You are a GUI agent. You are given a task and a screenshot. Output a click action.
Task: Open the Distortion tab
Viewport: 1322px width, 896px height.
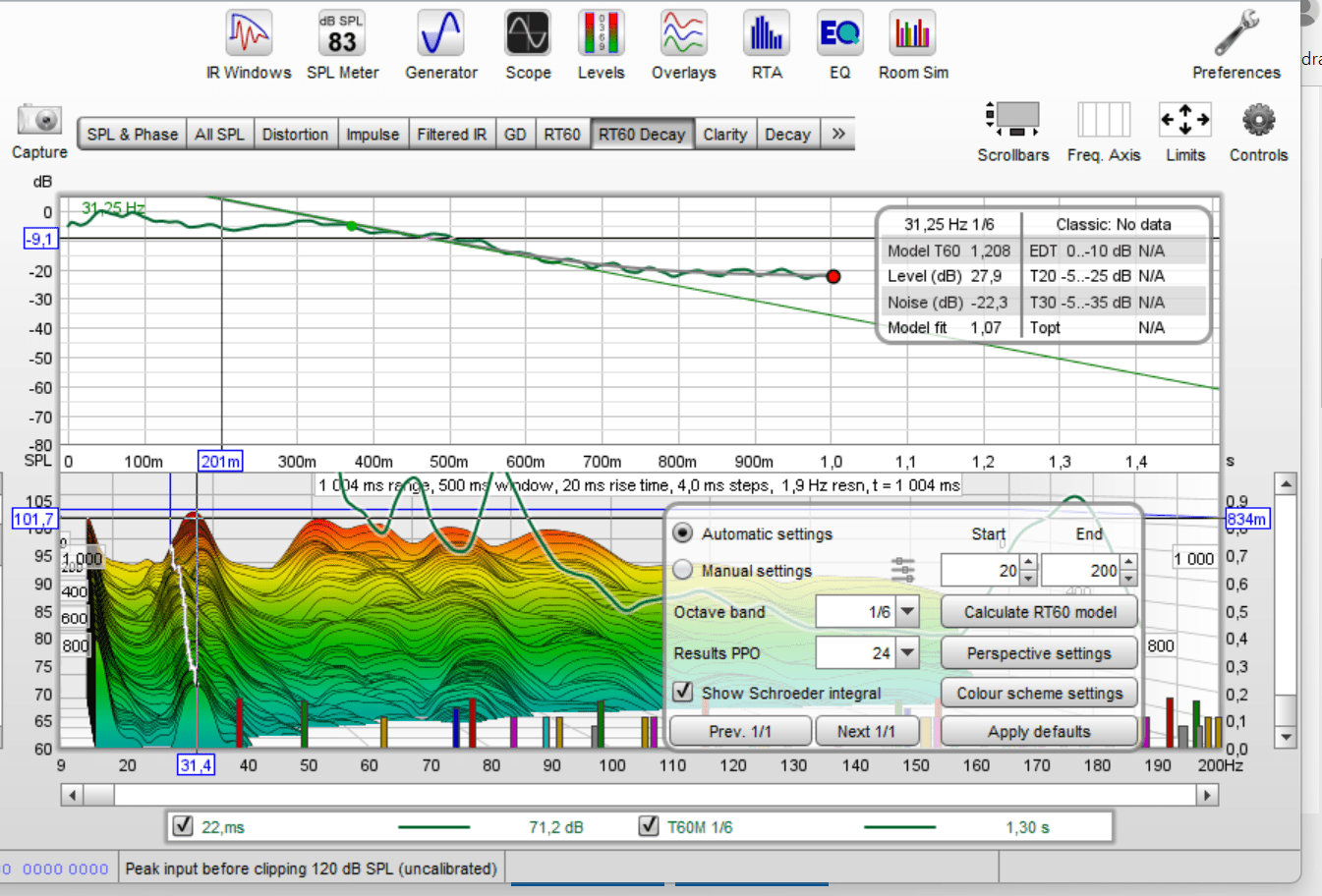(295, 135)
